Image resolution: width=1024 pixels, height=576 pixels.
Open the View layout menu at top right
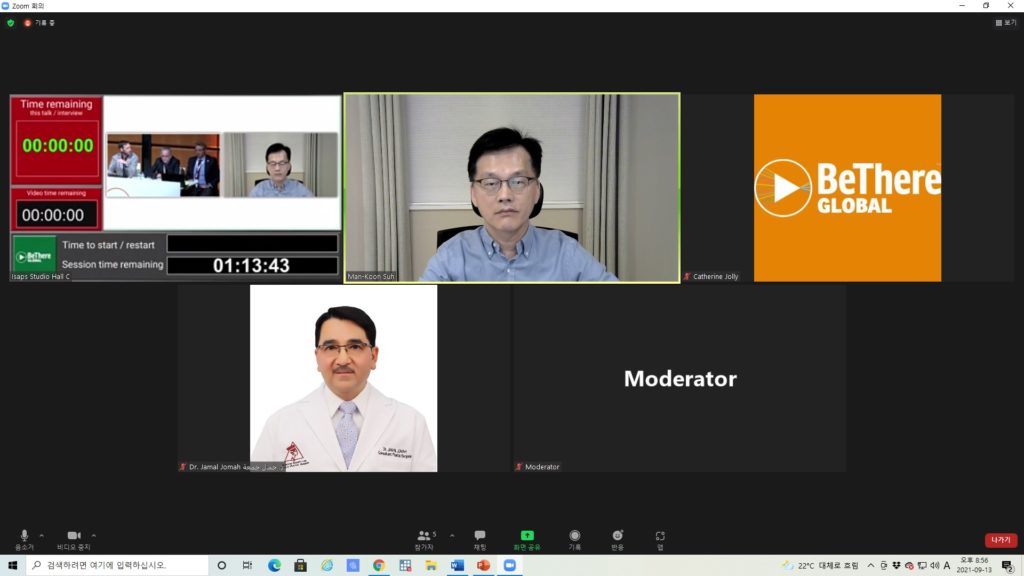pyautogui.click(x=1005, y=22)
